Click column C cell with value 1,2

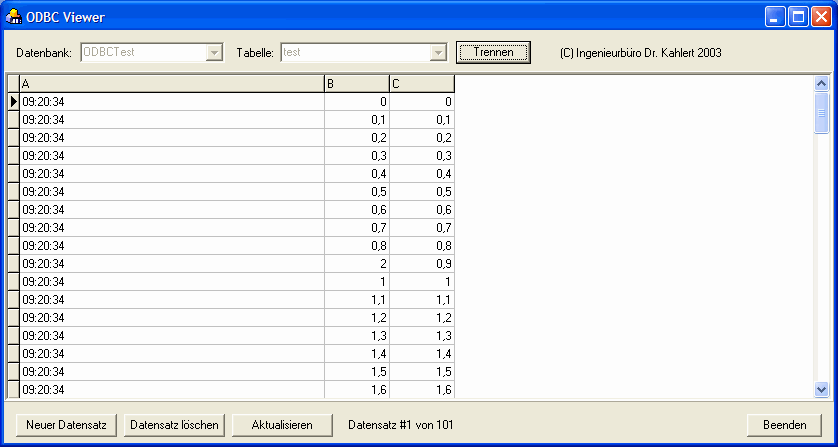(422, 318)
